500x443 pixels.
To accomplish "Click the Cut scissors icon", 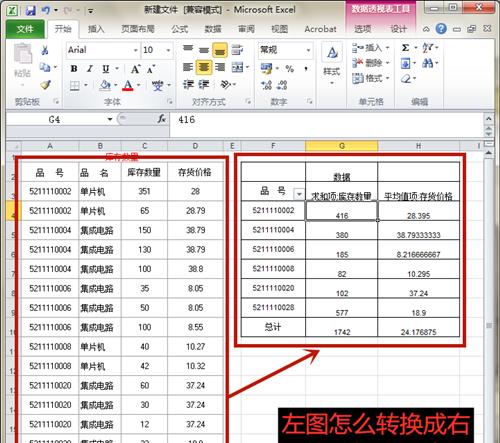I will (45, 50).
